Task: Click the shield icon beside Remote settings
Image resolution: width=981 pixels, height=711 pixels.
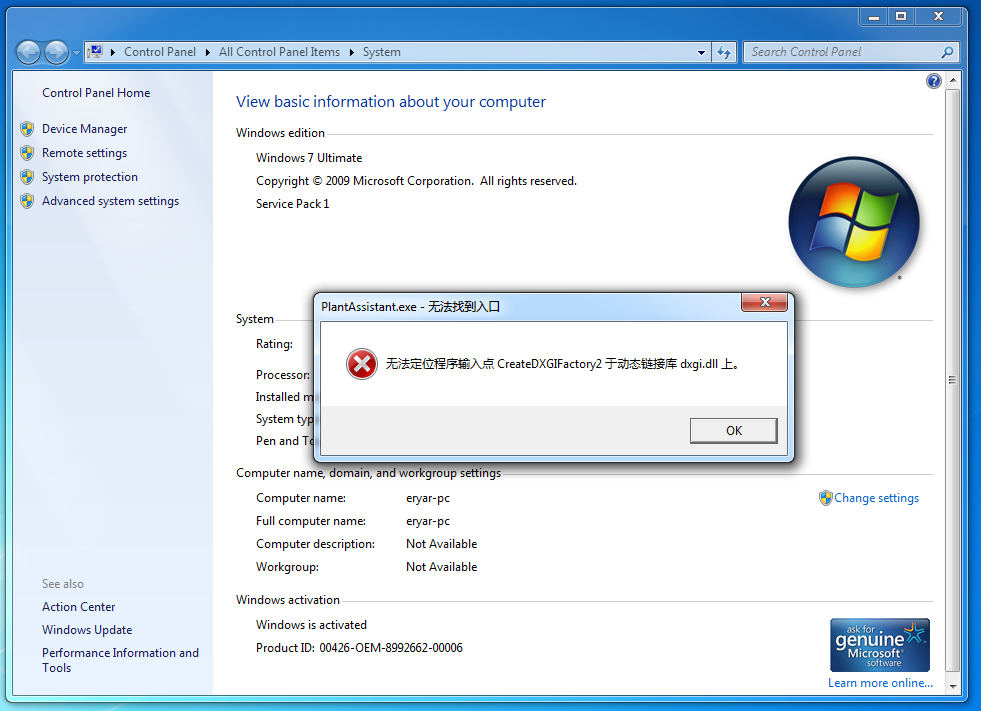Action: coord(27,152)
